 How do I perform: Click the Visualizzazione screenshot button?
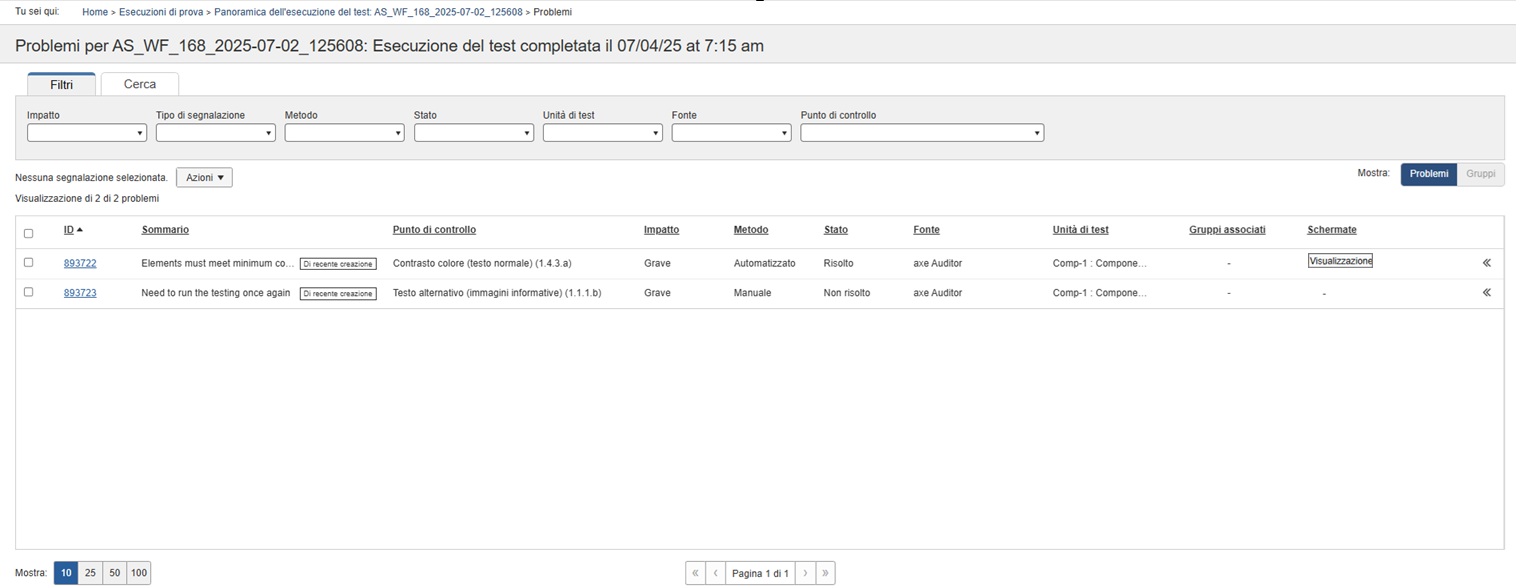pos(1340,261)
